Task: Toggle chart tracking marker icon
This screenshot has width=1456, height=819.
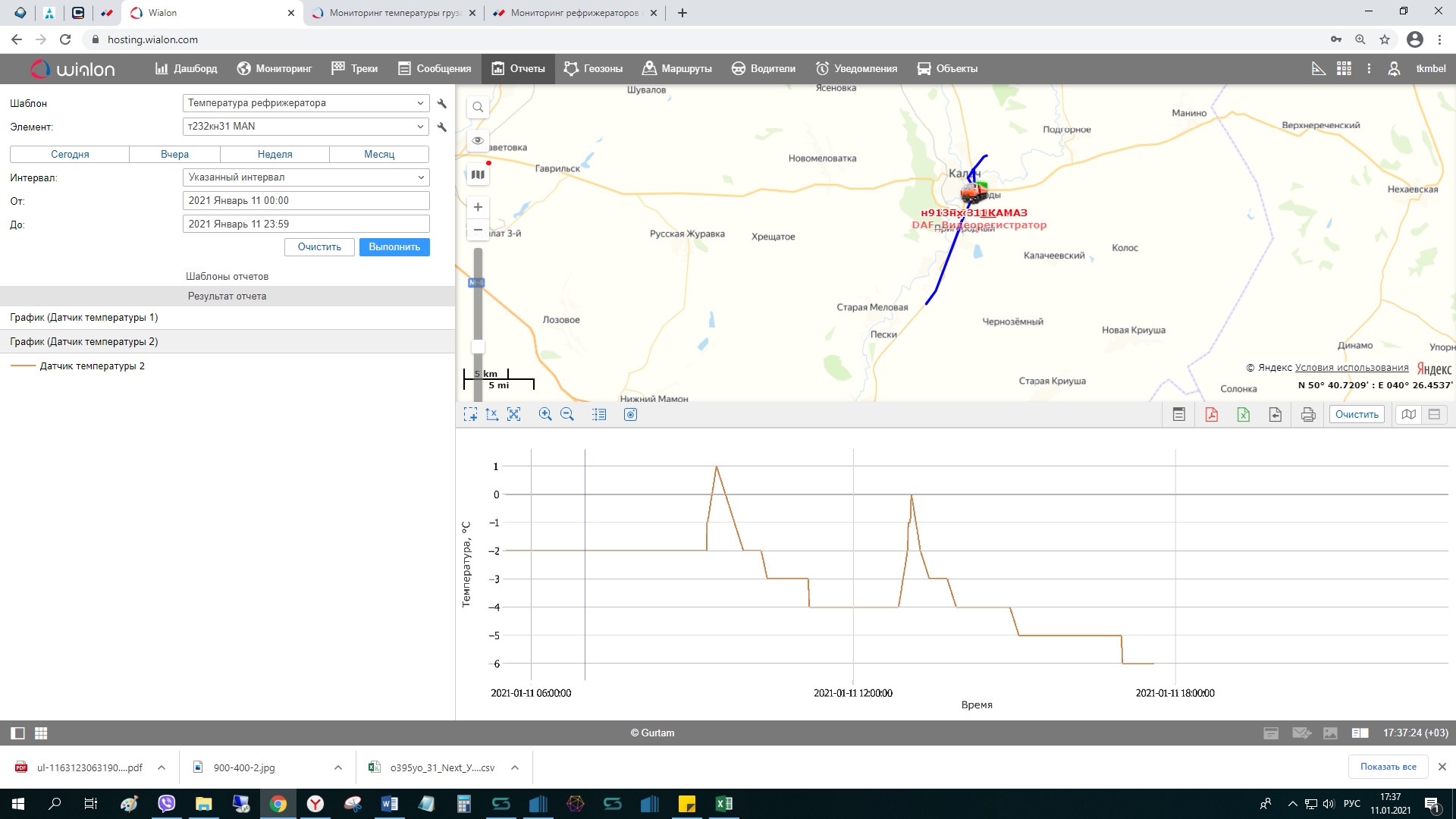Action: [x=630, y=414]
